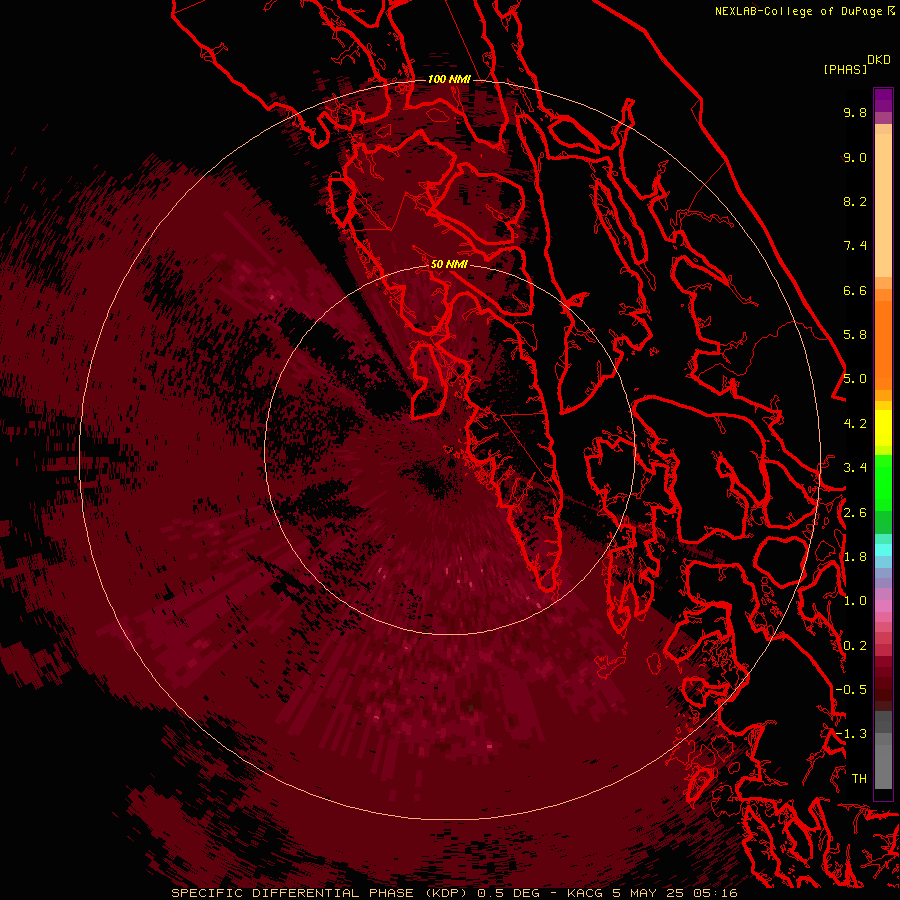Click the 1.0 scale value
This screenshot has height=900, width=900.
coord(855,601)
